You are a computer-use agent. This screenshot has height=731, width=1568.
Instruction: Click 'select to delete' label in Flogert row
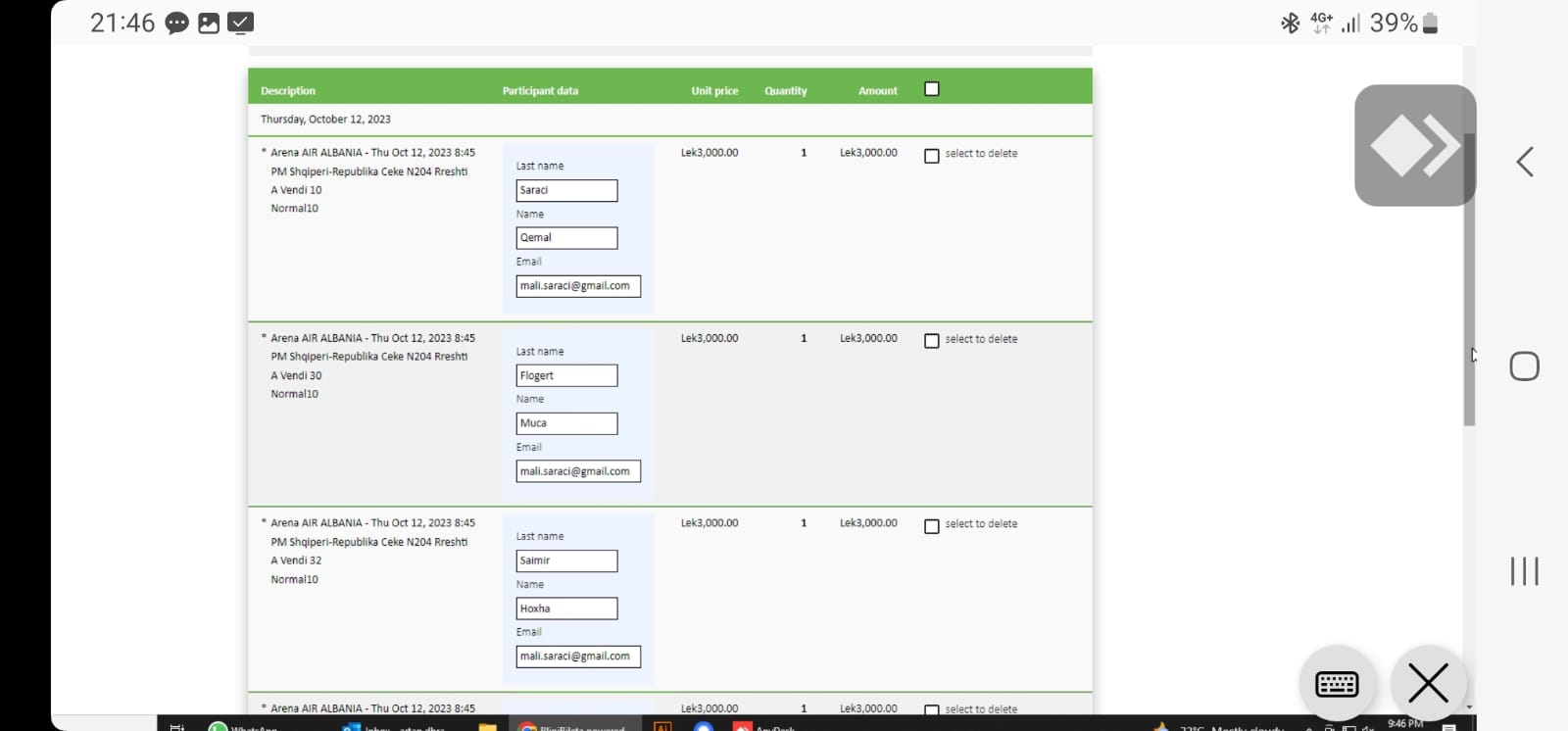[x=981, y=339]
